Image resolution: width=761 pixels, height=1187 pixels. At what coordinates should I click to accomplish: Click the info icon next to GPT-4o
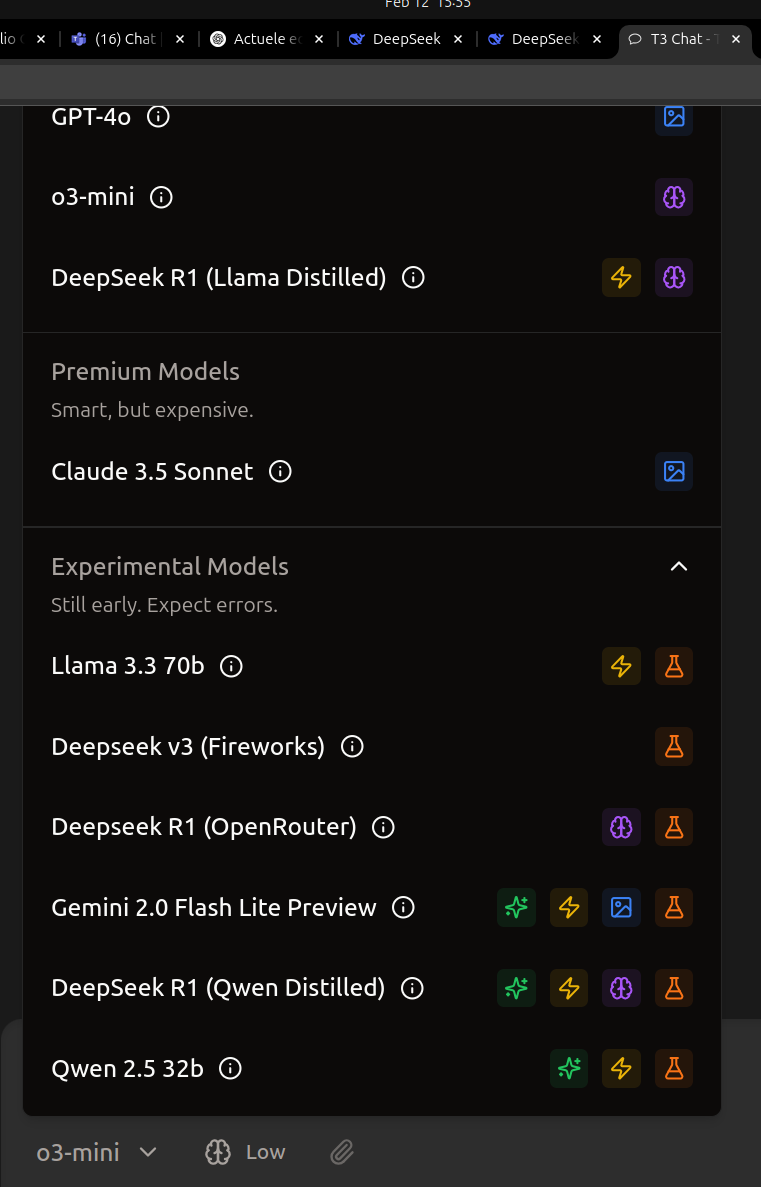158,117
